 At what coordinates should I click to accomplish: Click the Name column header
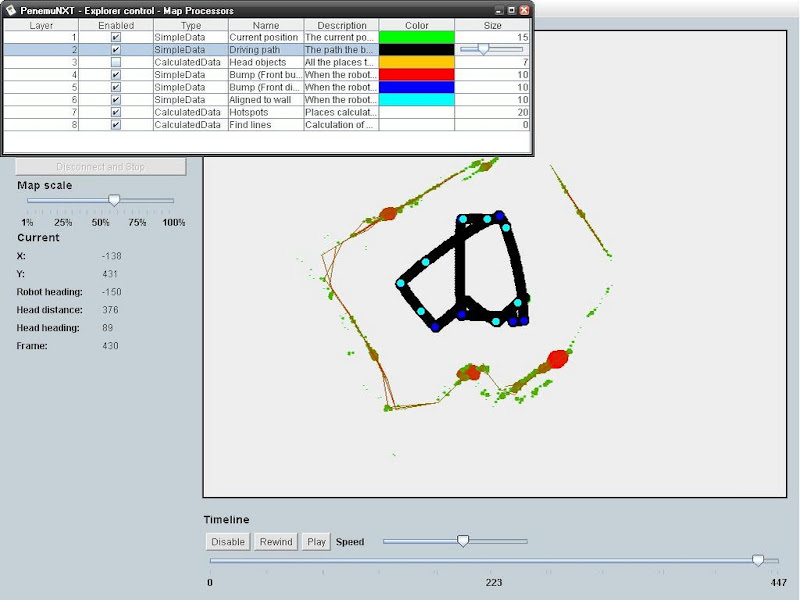pyautogui.click(x=265, y=25)
